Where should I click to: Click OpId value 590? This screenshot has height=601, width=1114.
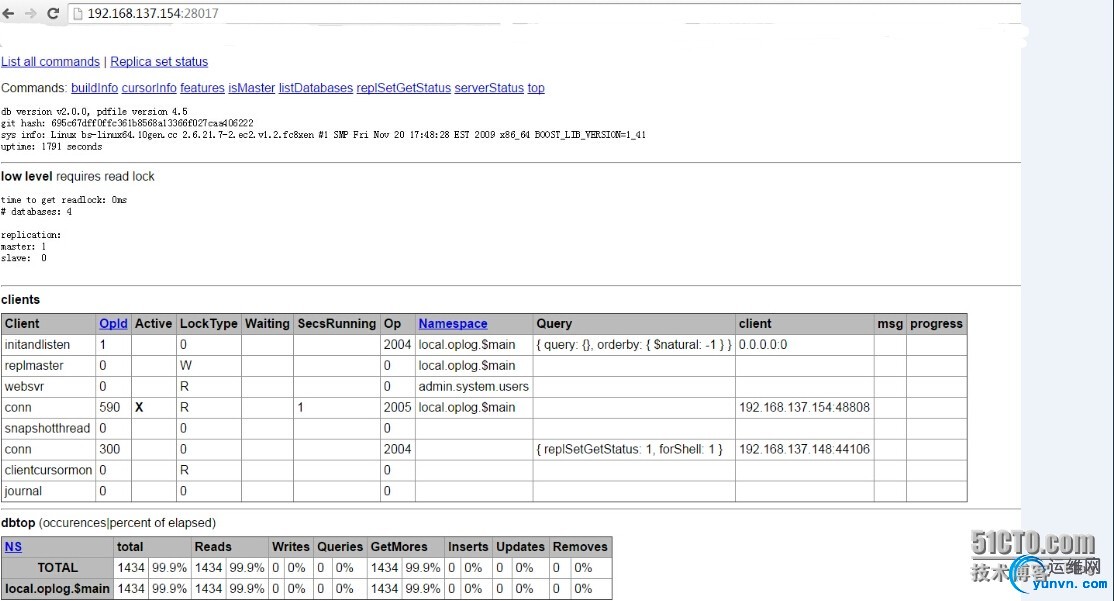click(x=109, y=408)
